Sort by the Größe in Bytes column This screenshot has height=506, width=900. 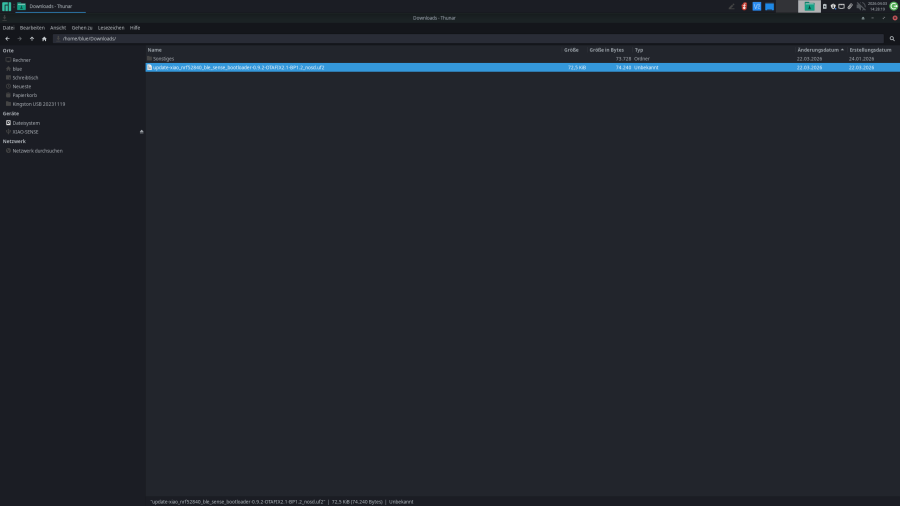[x=606, y=49]
